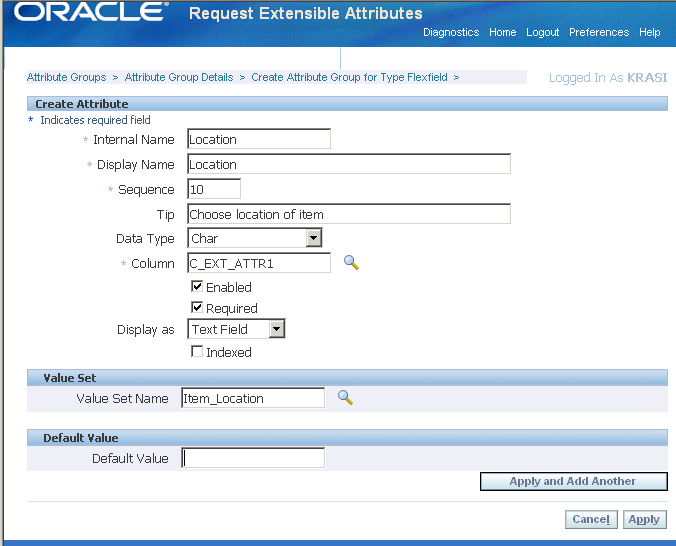Screen dimensions: 676x546
Task: Click the Value Set Name field
Action: click(x=253, y=398)
